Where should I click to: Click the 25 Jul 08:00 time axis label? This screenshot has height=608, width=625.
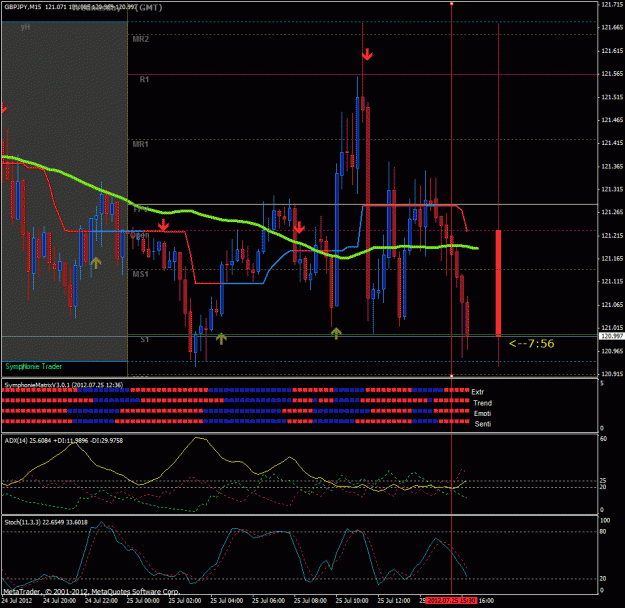(310, 601)
